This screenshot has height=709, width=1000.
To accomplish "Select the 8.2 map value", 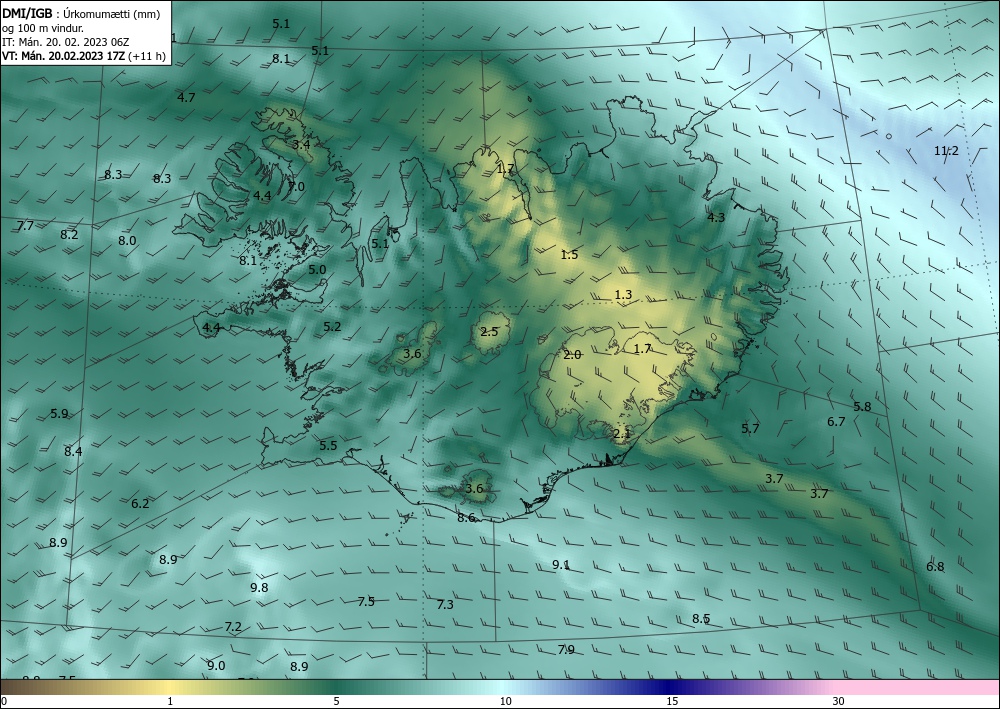I will click(x=70, y=235).
